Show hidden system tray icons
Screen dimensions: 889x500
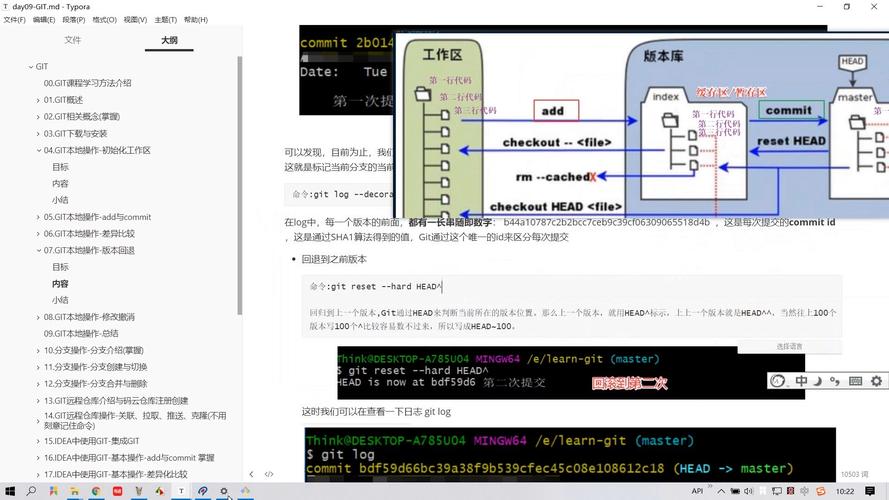click(x=721, y=491)
